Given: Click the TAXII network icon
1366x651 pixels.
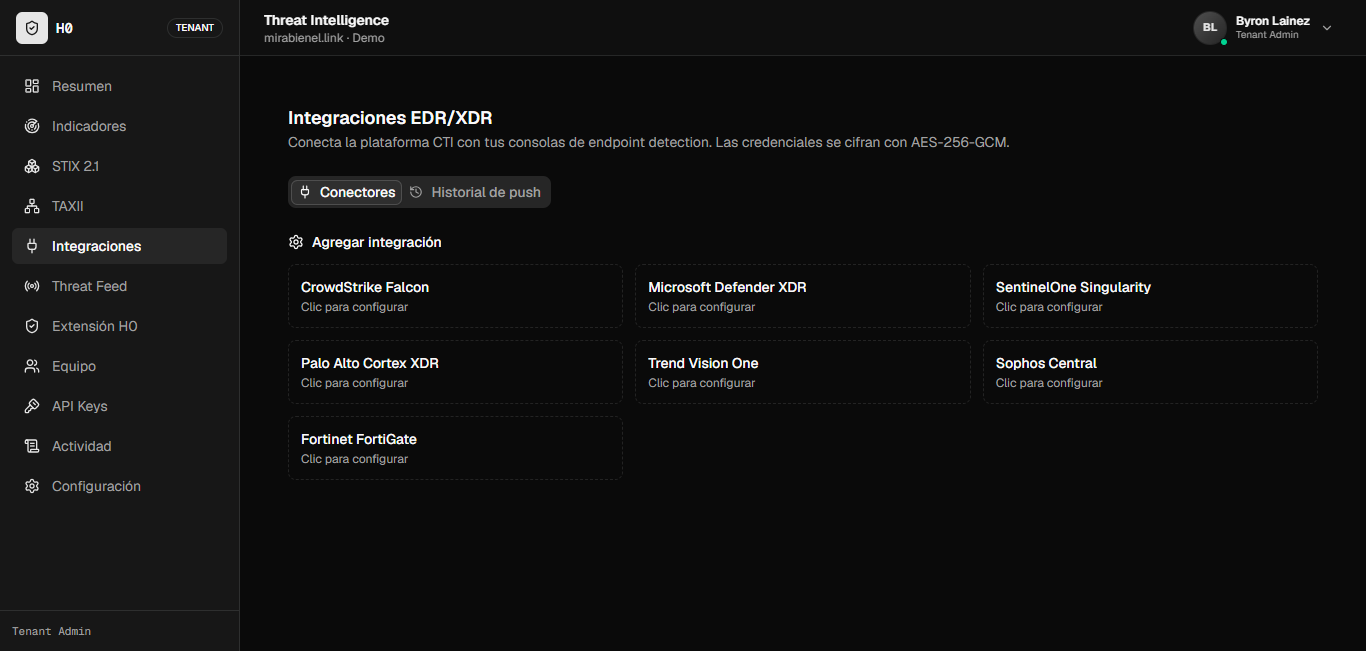Looking at the screenshot, I should (32, 206).
